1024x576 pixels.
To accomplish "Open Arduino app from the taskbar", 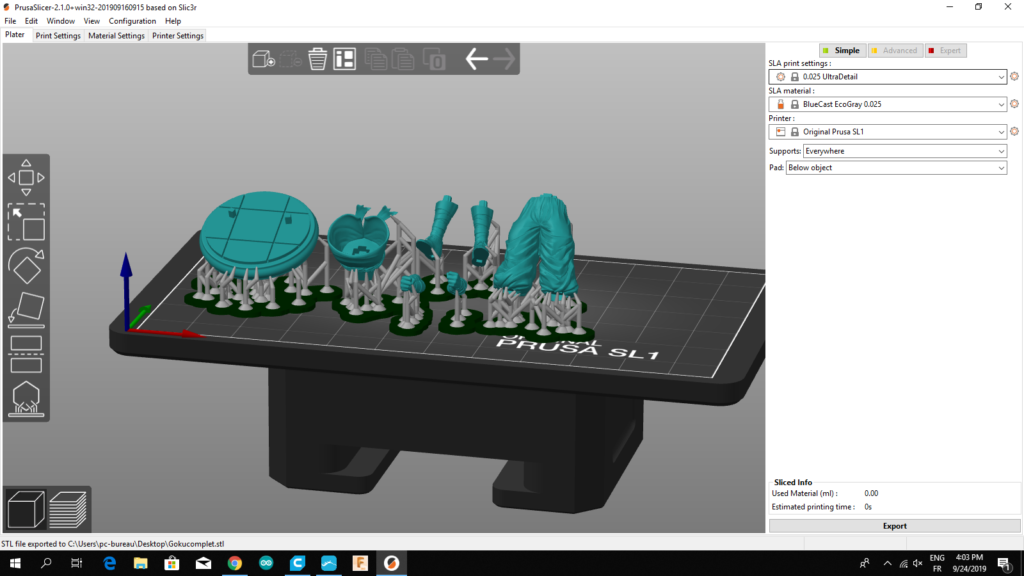I will (x=266, y=563).
